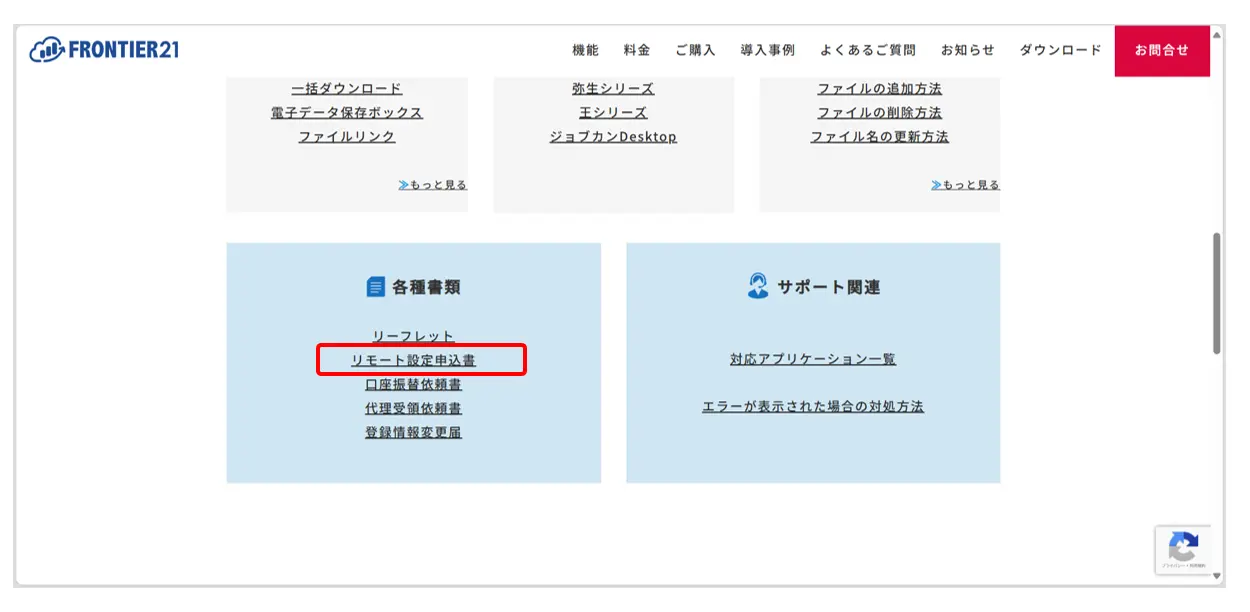Open the 料金 menu item
The height and width of the screenshot is (612, 1250).
coord(637,50)
